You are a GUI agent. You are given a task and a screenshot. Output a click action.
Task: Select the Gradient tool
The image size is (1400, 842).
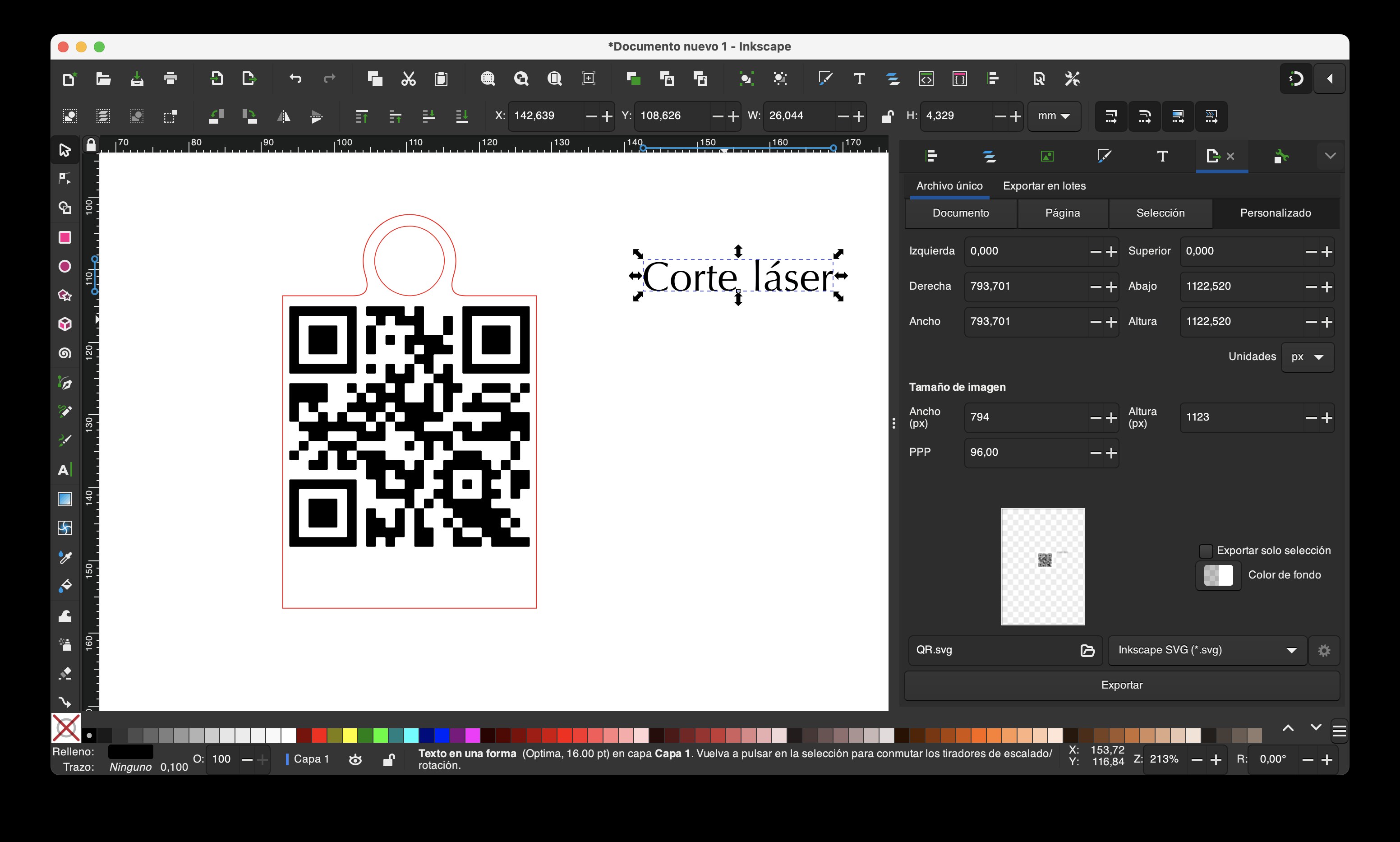[x=64, y=499]
